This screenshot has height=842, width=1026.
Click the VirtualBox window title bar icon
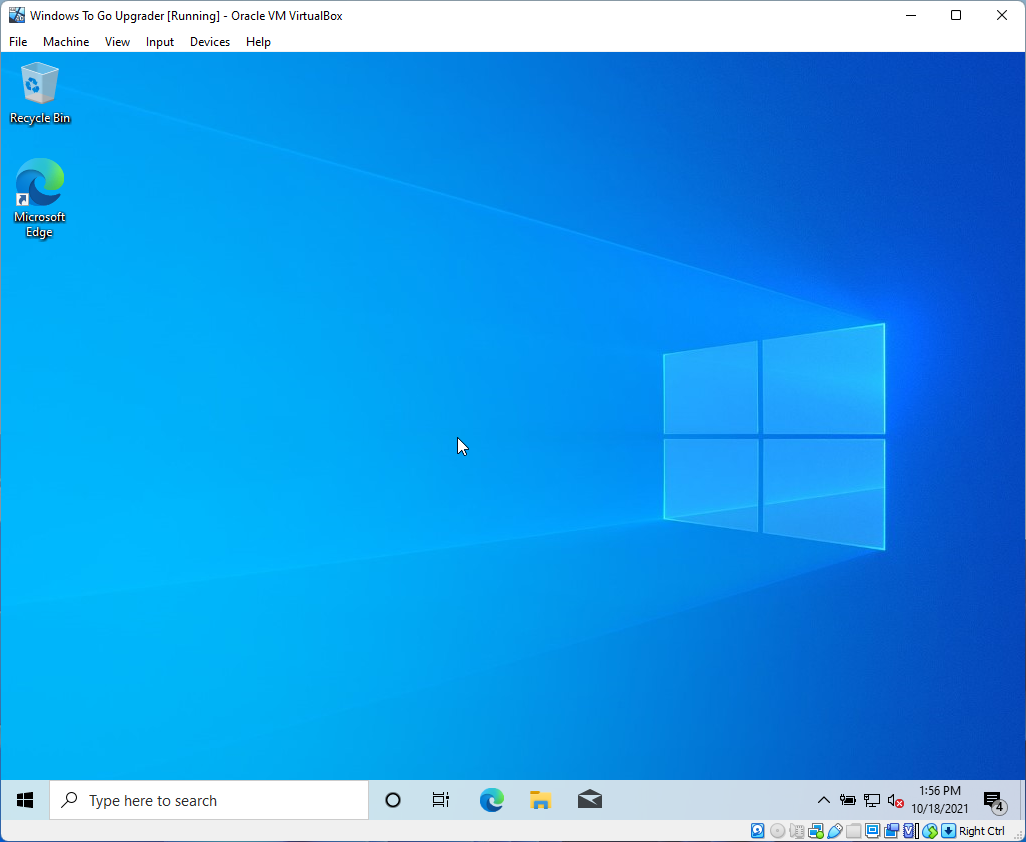16,15
